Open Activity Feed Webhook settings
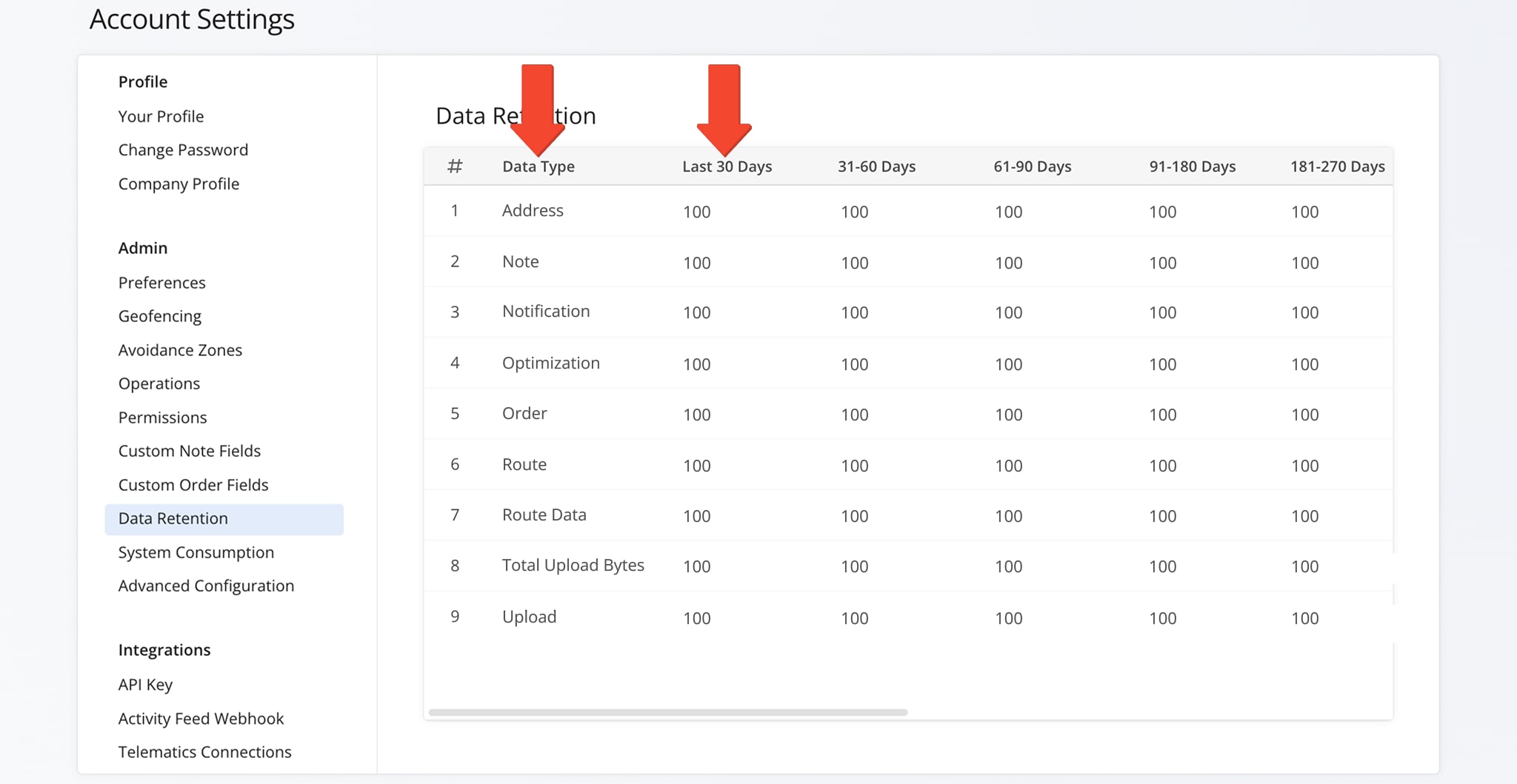This screenshot has width=1517, height=784. click(201, 718)
